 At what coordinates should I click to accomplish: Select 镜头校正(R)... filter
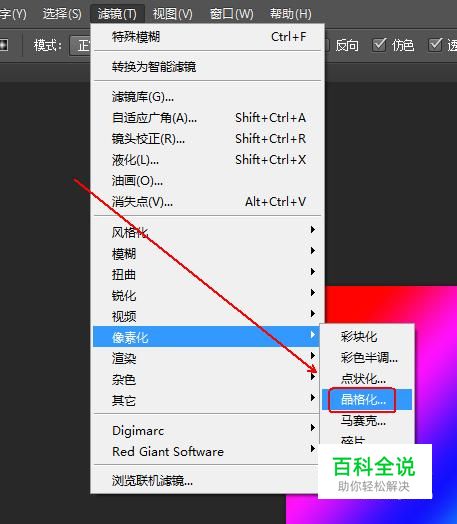(x=207, y=139)
